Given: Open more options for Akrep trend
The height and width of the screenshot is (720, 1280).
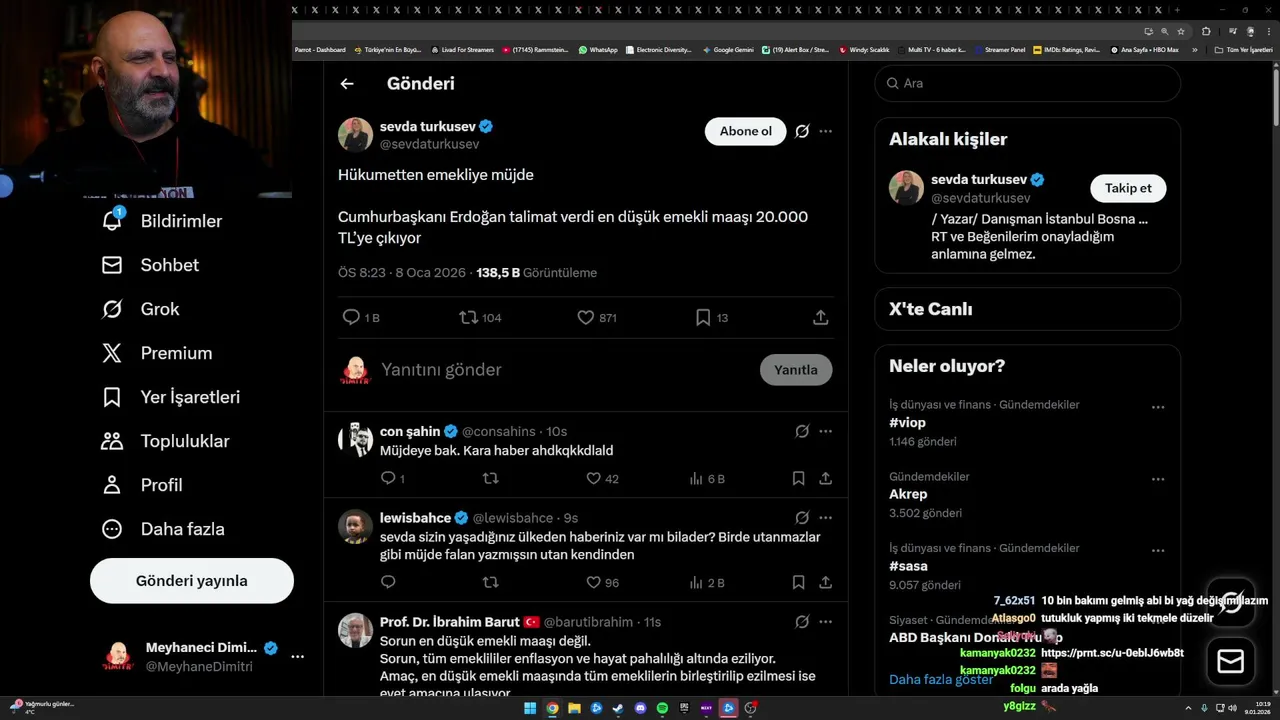Looking at the screenshot, I should 1158,479.
